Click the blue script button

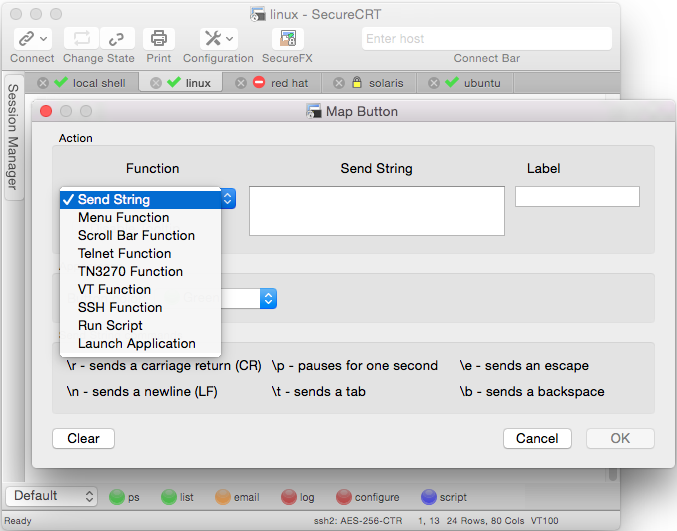tap(444, 497)
